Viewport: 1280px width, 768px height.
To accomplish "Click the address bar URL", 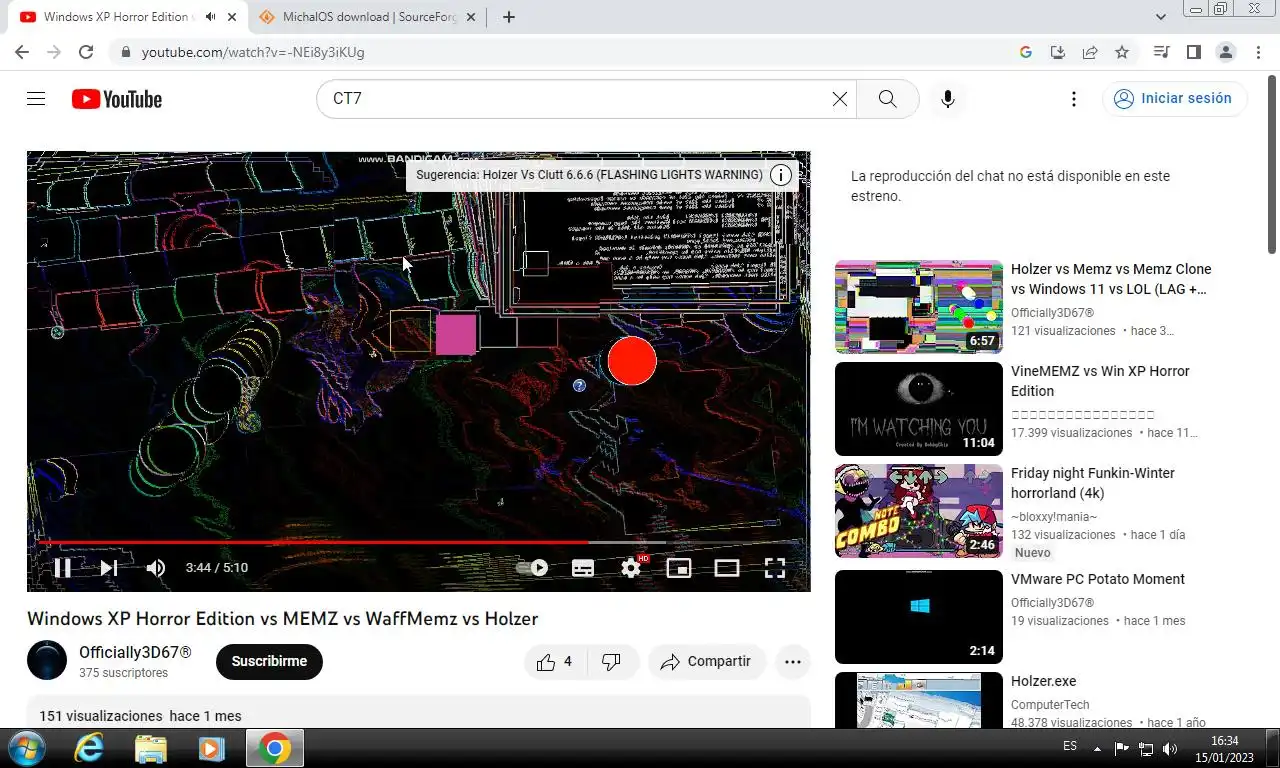I will coord(253,52).
